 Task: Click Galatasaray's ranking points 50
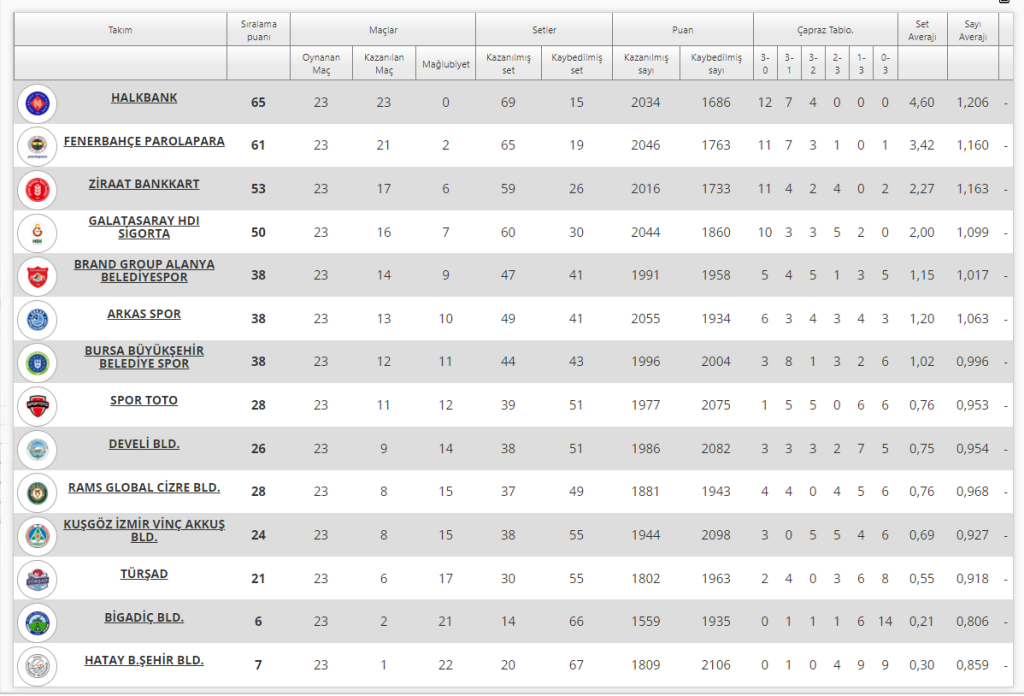coord(259,232)
